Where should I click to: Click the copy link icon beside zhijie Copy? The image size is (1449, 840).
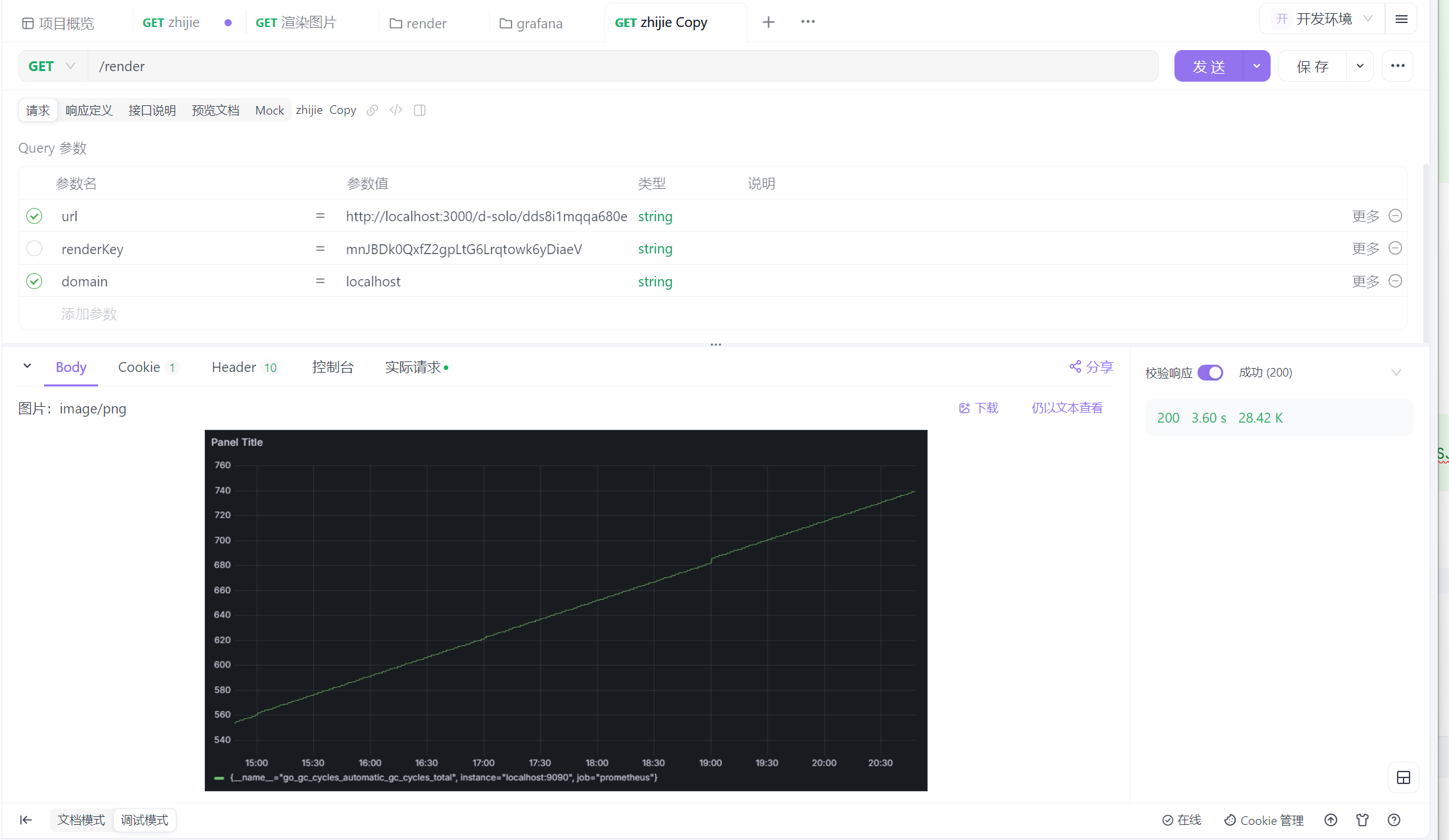click(372, 110)
